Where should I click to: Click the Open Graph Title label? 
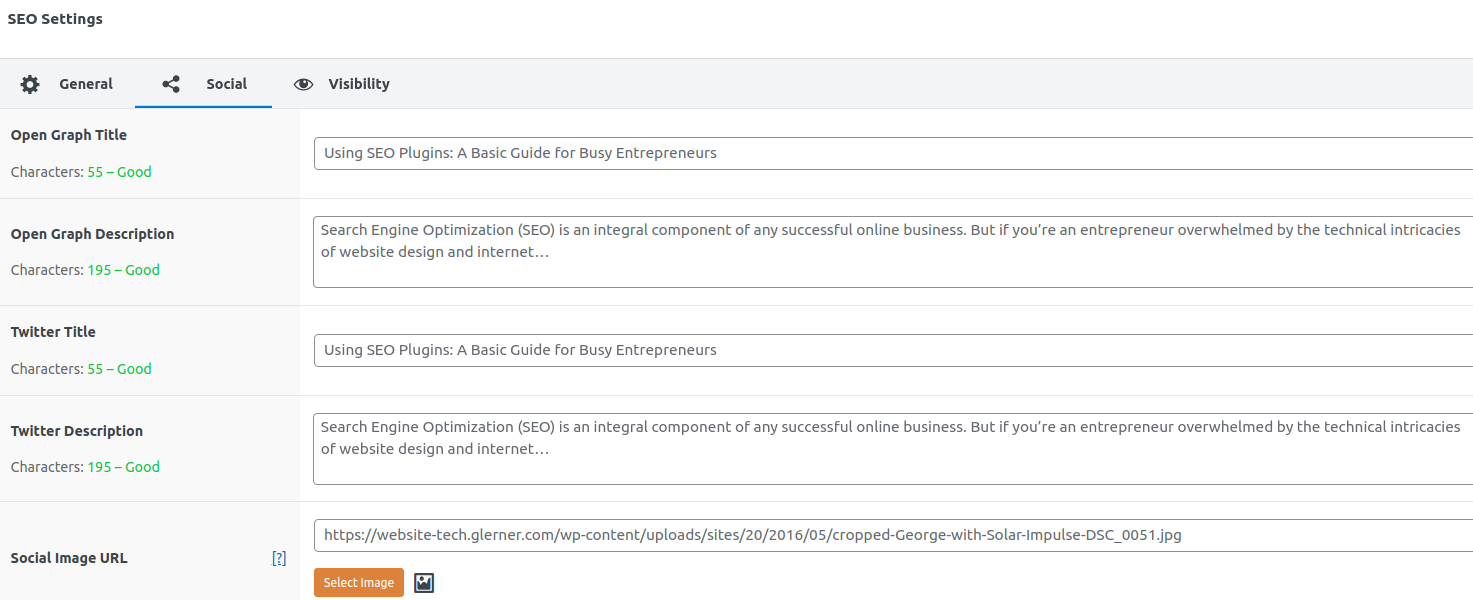tap(69, 135)
